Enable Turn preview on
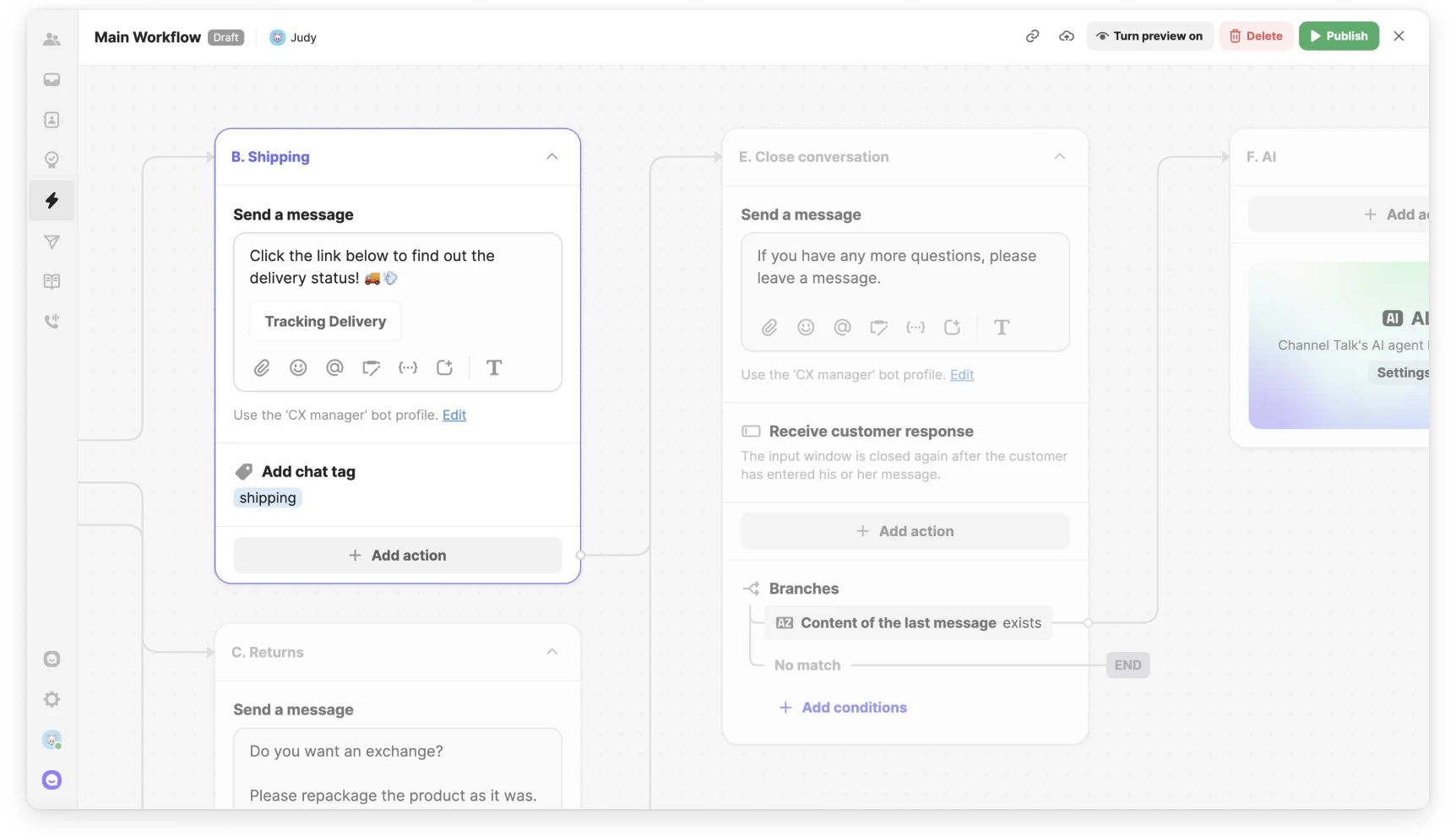Screen dimensions: 1456x836 click(x=1149, y=36)
